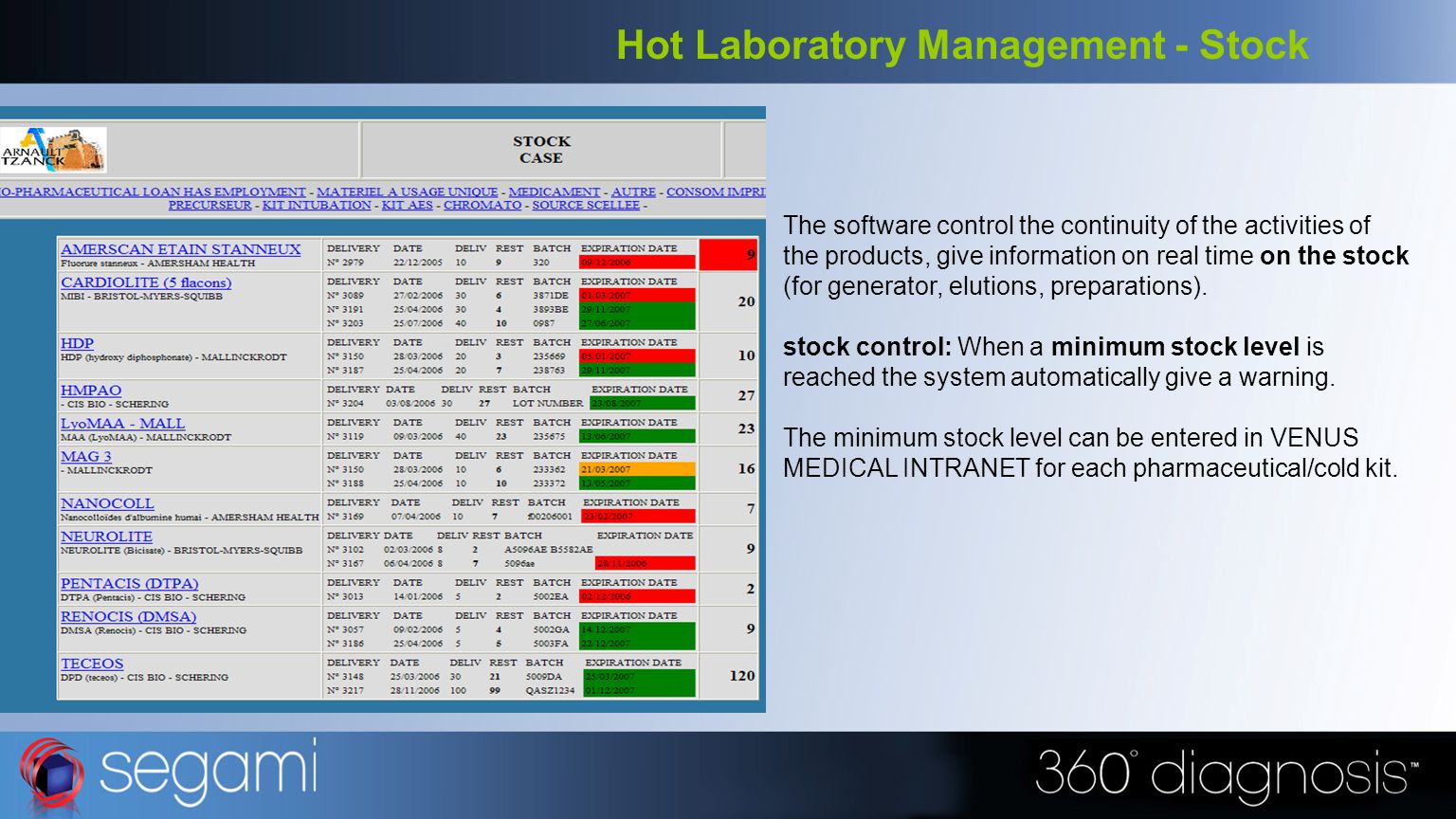The width and height of the screenshot is (1456, 819).
Task: Click batch 5002EA in PENTACIS row
Action: (551, 597)
